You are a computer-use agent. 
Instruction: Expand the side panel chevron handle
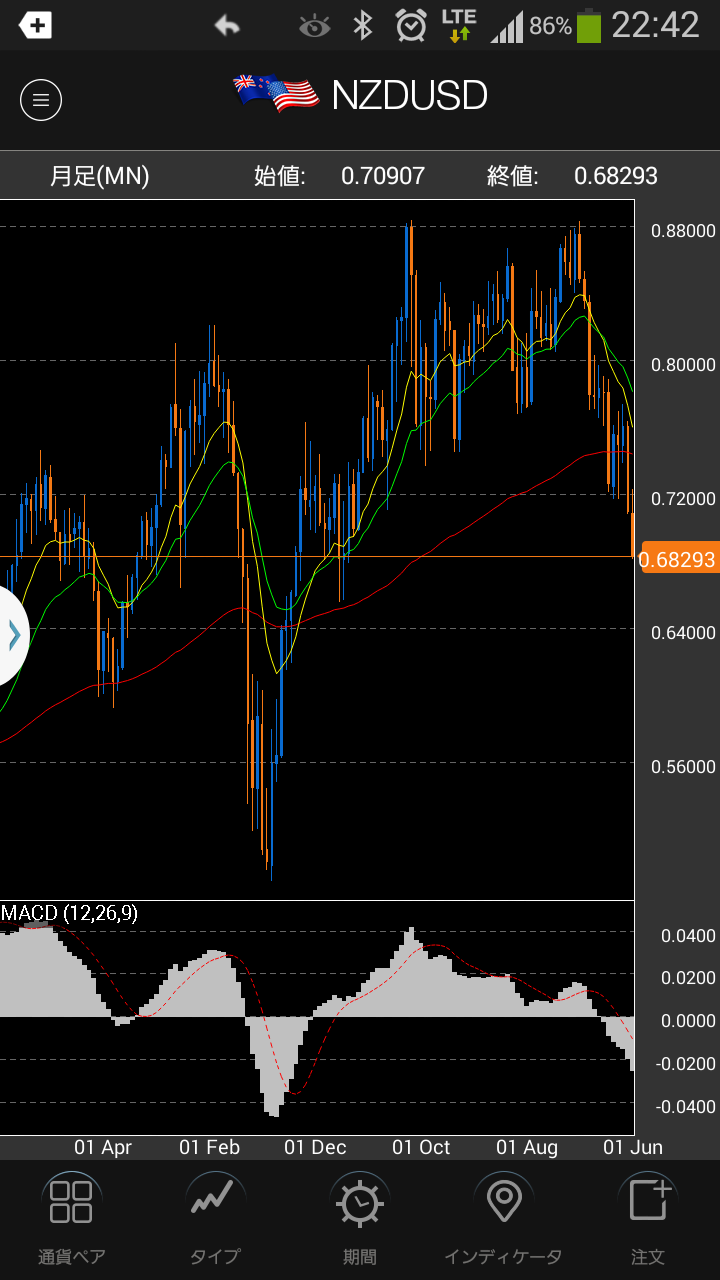point(13,635)
